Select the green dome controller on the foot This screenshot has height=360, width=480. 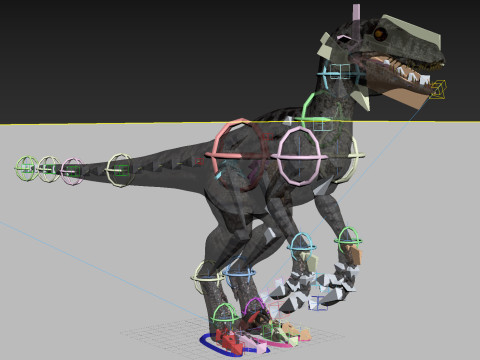tap(226, 313)
